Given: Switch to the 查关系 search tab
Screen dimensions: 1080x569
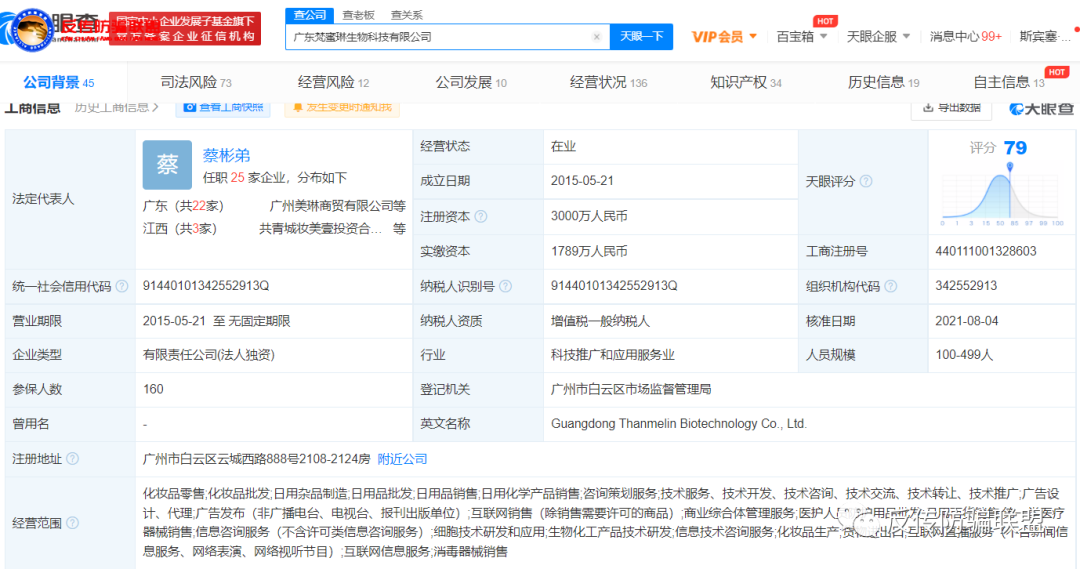Looking at the screenshot, I should coord(406,15).
